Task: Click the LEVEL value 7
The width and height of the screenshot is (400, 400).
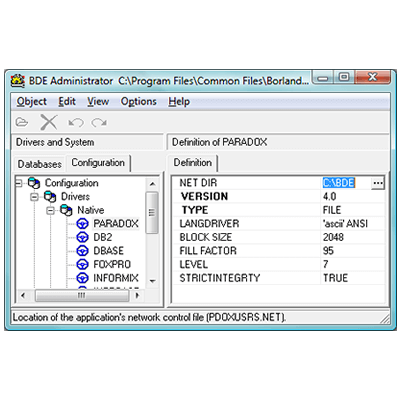Action: point(326,264)
